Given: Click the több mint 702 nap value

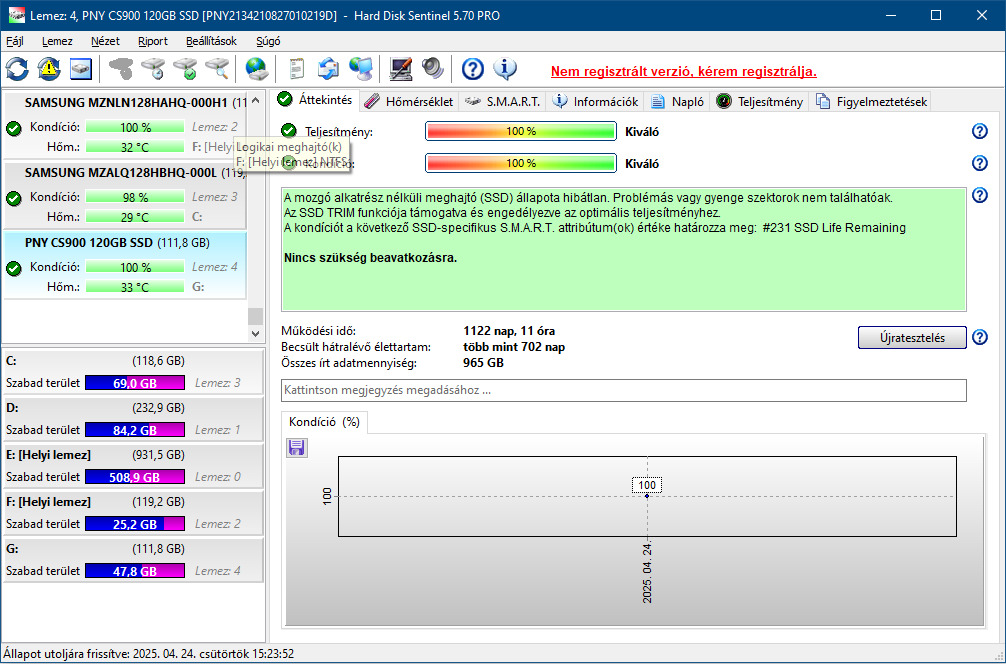Looking at the screenshot, I should pos(514,347).
